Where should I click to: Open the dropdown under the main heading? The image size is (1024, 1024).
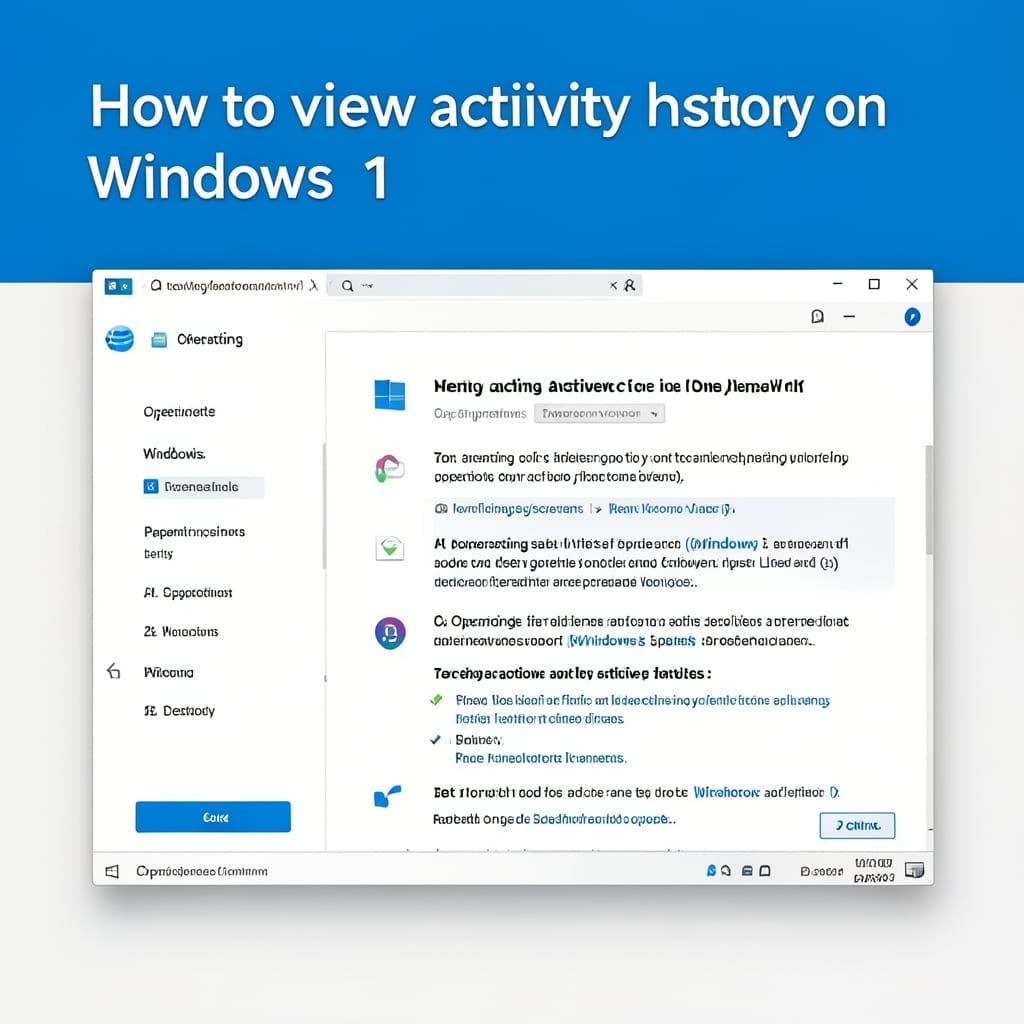tap(600, 413)
